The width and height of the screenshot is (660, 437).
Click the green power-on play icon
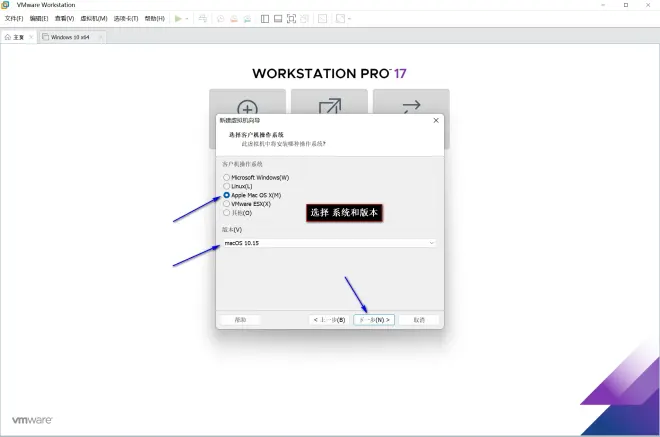click(x=178, y=19)
